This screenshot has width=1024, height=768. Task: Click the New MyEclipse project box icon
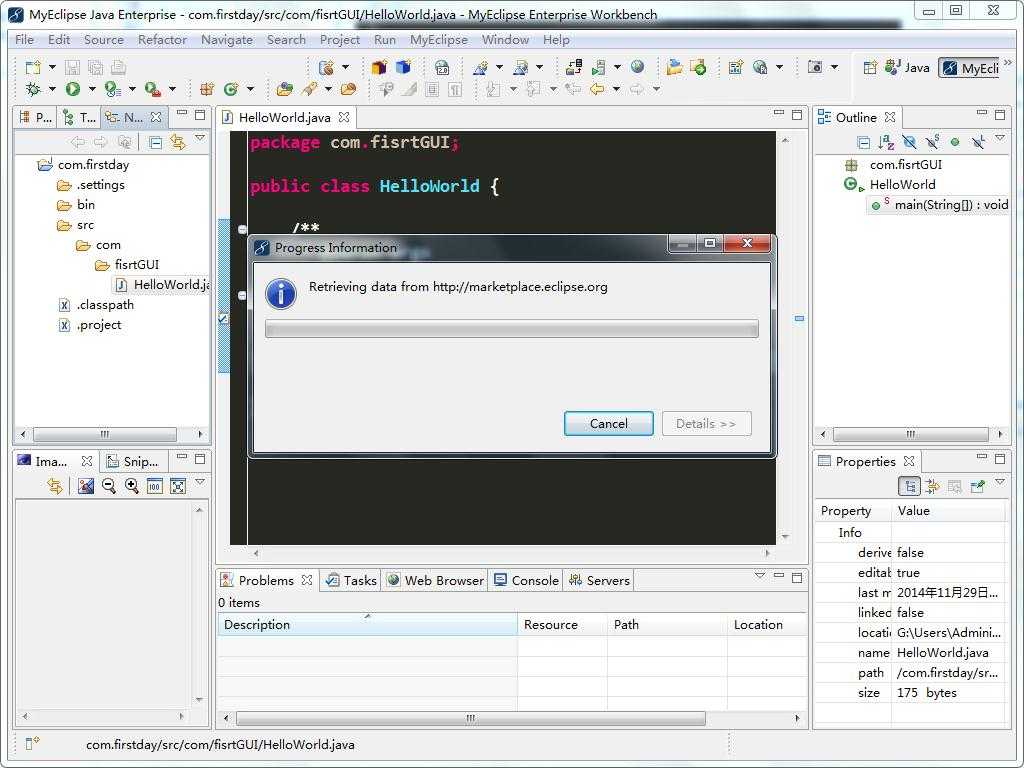379,67
